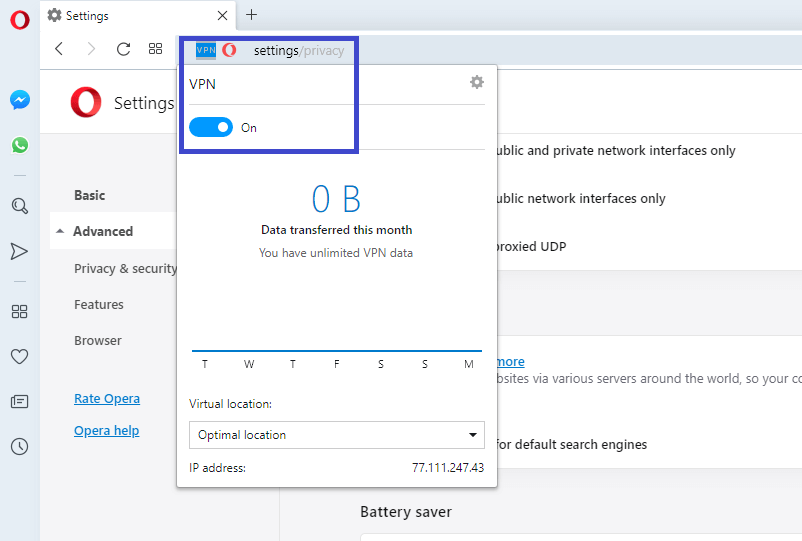The width and height of the screenshot is (802, 541).
Task: Click the 'Advanced' section label
Action: click(103, 231)
